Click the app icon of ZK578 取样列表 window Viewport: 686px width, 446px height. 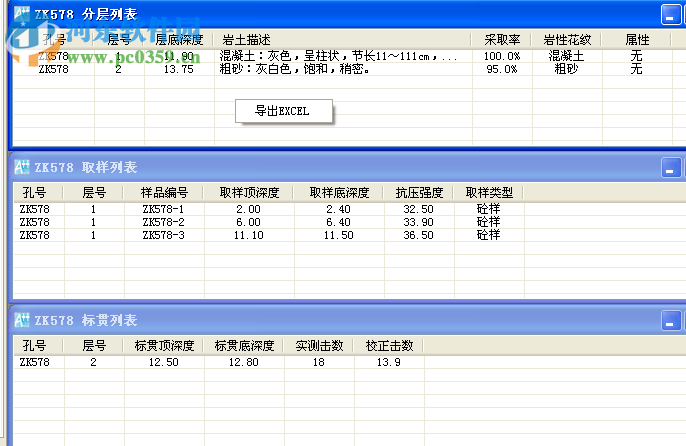click(x=22, y=167)
